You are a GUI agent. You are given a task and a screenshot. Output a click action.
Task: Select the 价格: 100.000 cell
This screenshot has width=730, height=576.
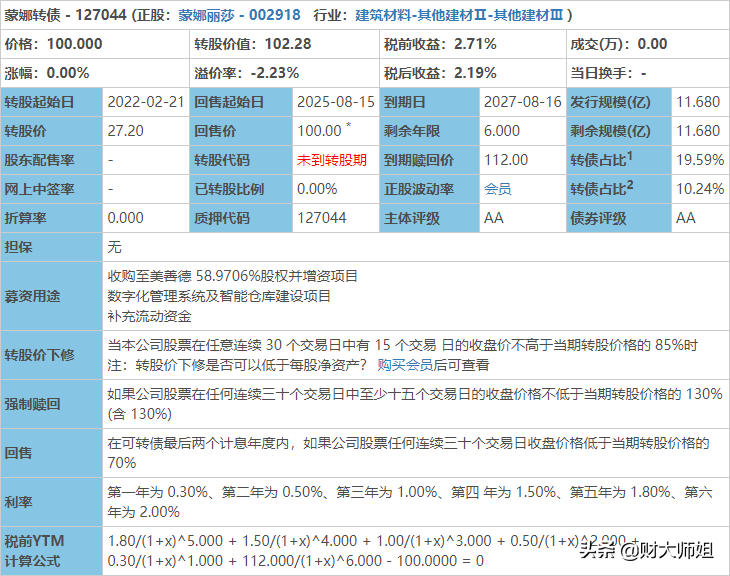(x=95, y=44)
